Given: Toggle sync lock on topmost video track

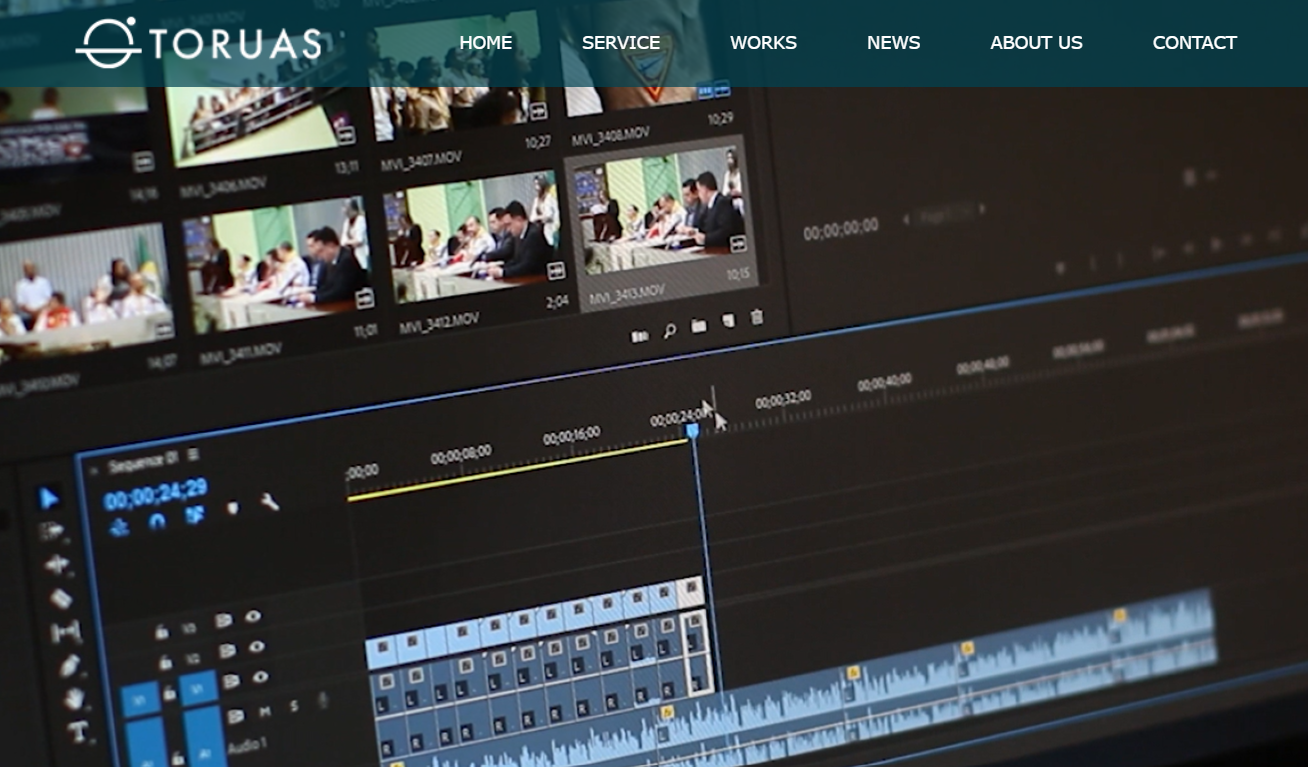Looking at the screenshot, I should [224, 621].
